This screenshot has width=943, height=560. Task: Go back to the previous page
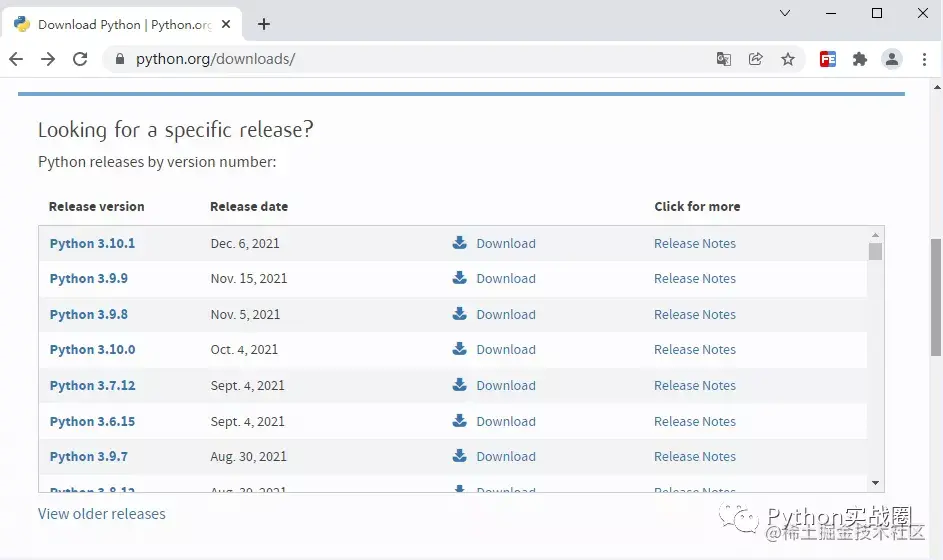16,59
